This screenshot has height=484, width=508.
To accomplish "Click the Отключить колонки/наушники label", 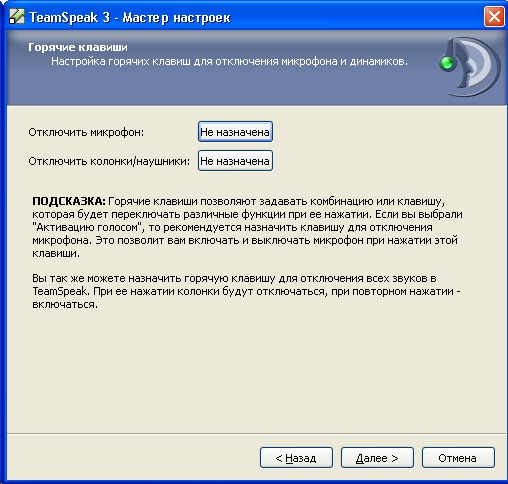I will 109,161.
